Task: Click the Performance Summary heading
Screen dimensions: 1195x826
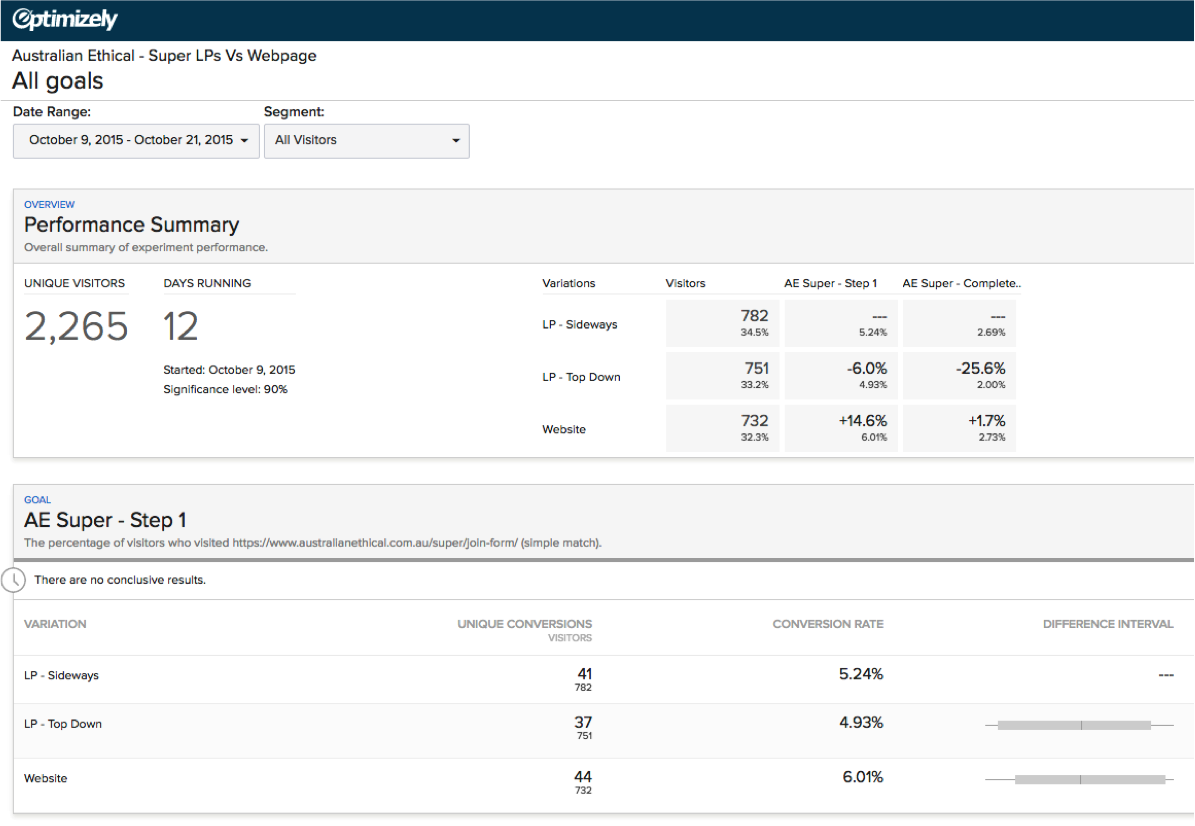Action: tap(132, 225)
